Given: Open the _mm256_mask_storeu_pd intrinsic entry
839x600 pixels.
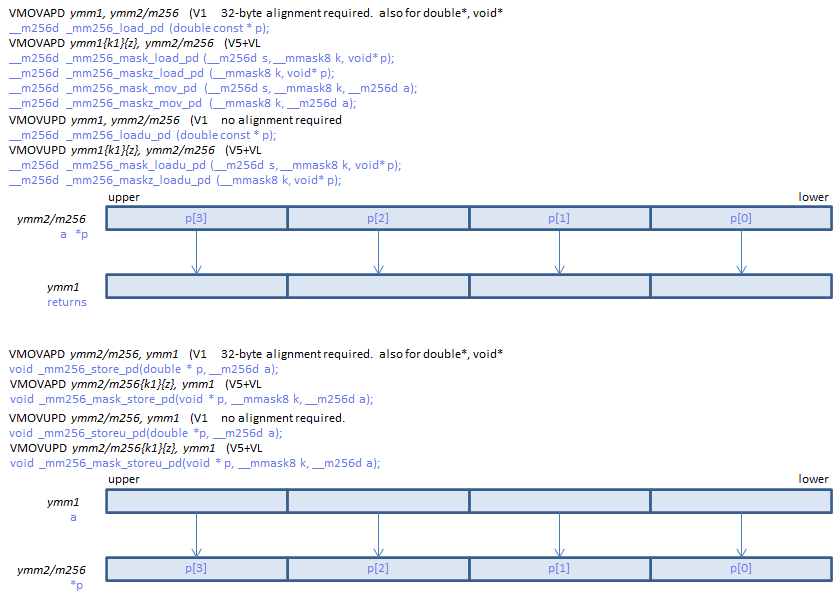Looking at the screenshot, I should click(194, 463).
